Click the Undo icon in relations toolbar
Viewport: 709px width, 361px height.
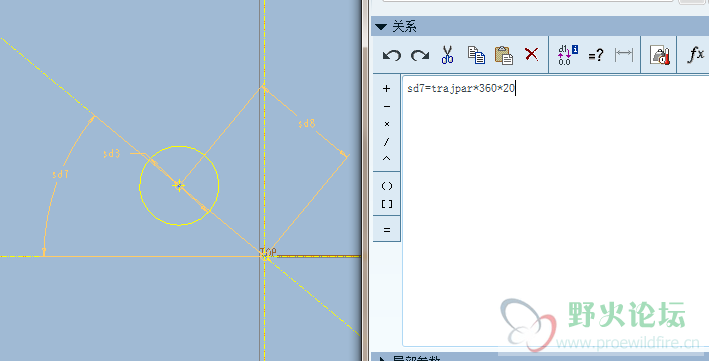tap(392, 55)
